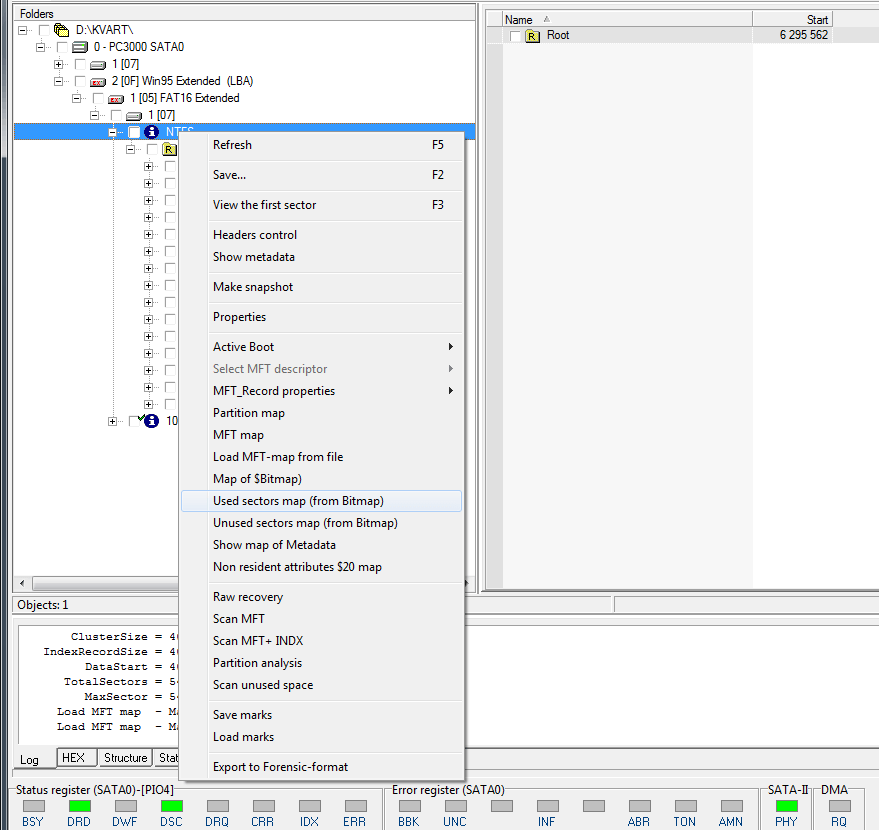Click the NTFS info icon in tree
The image size is (879, 830).
click(x=152, y=133)
